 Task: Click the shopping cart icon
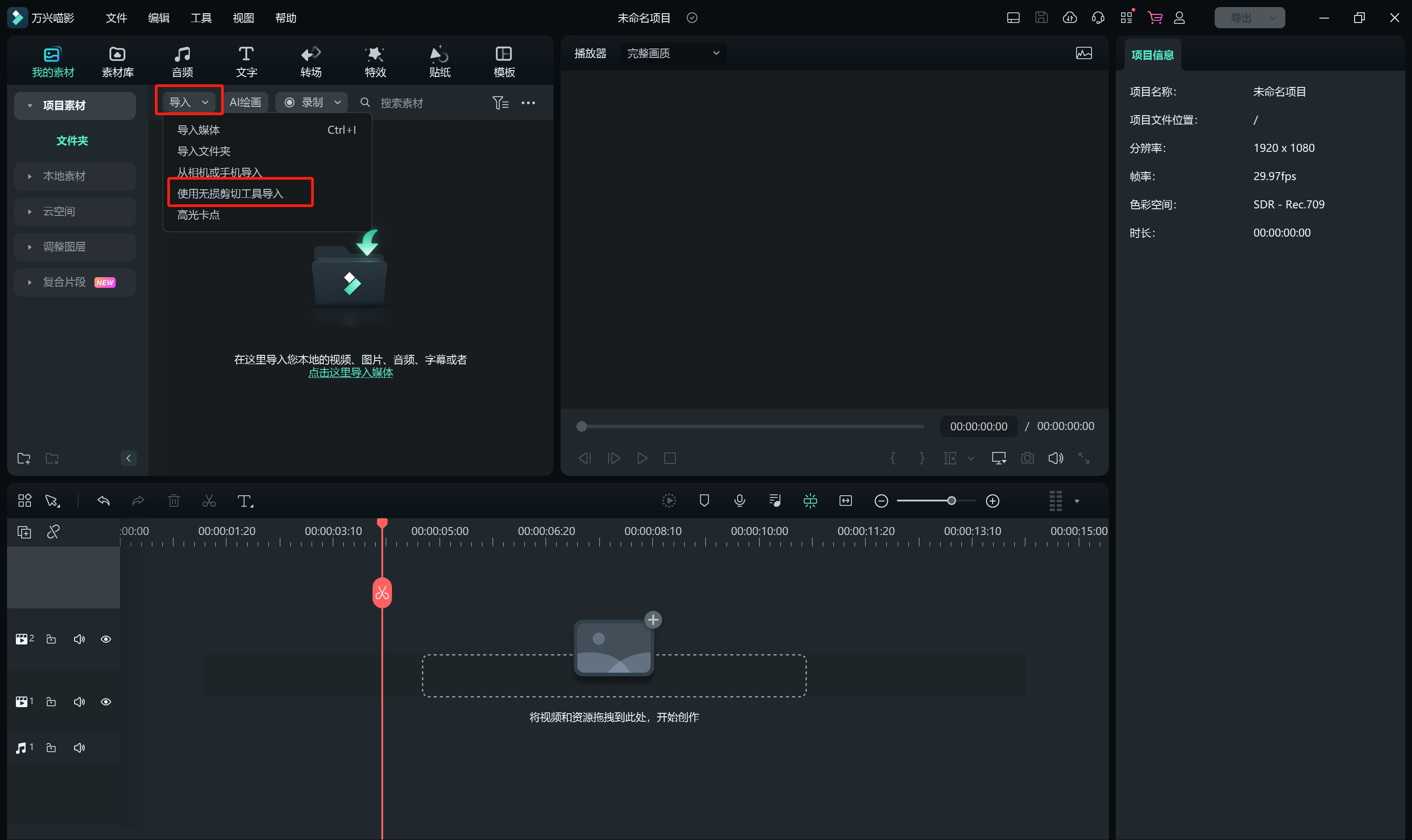point(1155,18)
